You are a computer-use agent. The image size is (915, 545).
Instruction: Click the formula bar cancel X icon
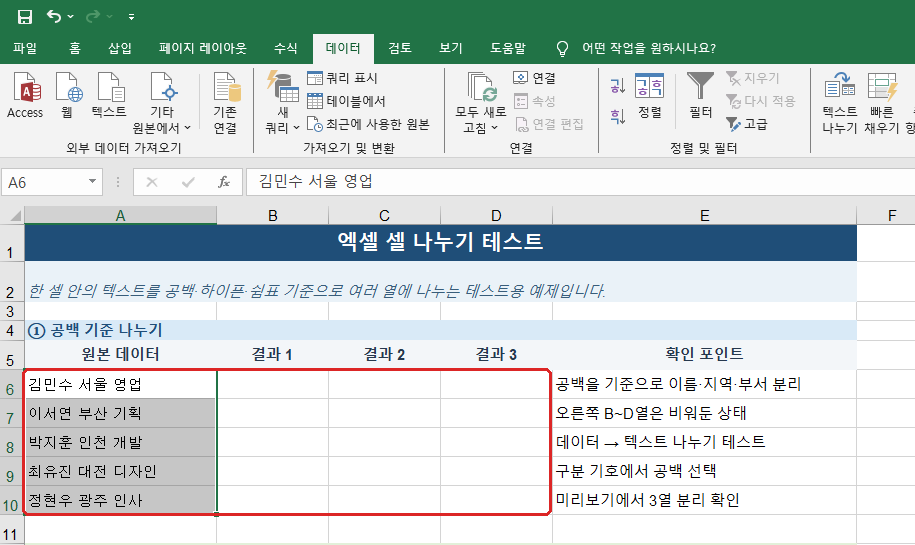click(152, 183)
